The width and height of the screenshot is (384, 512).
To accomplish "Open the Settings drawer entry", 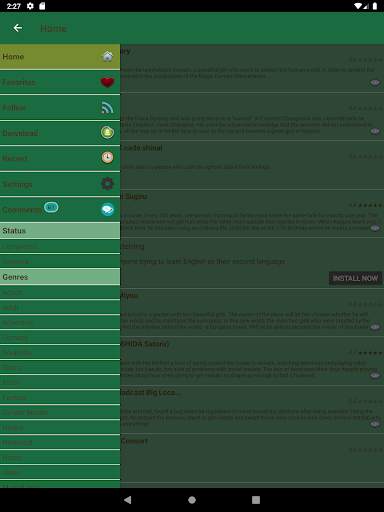I will [x=60, y=184].
